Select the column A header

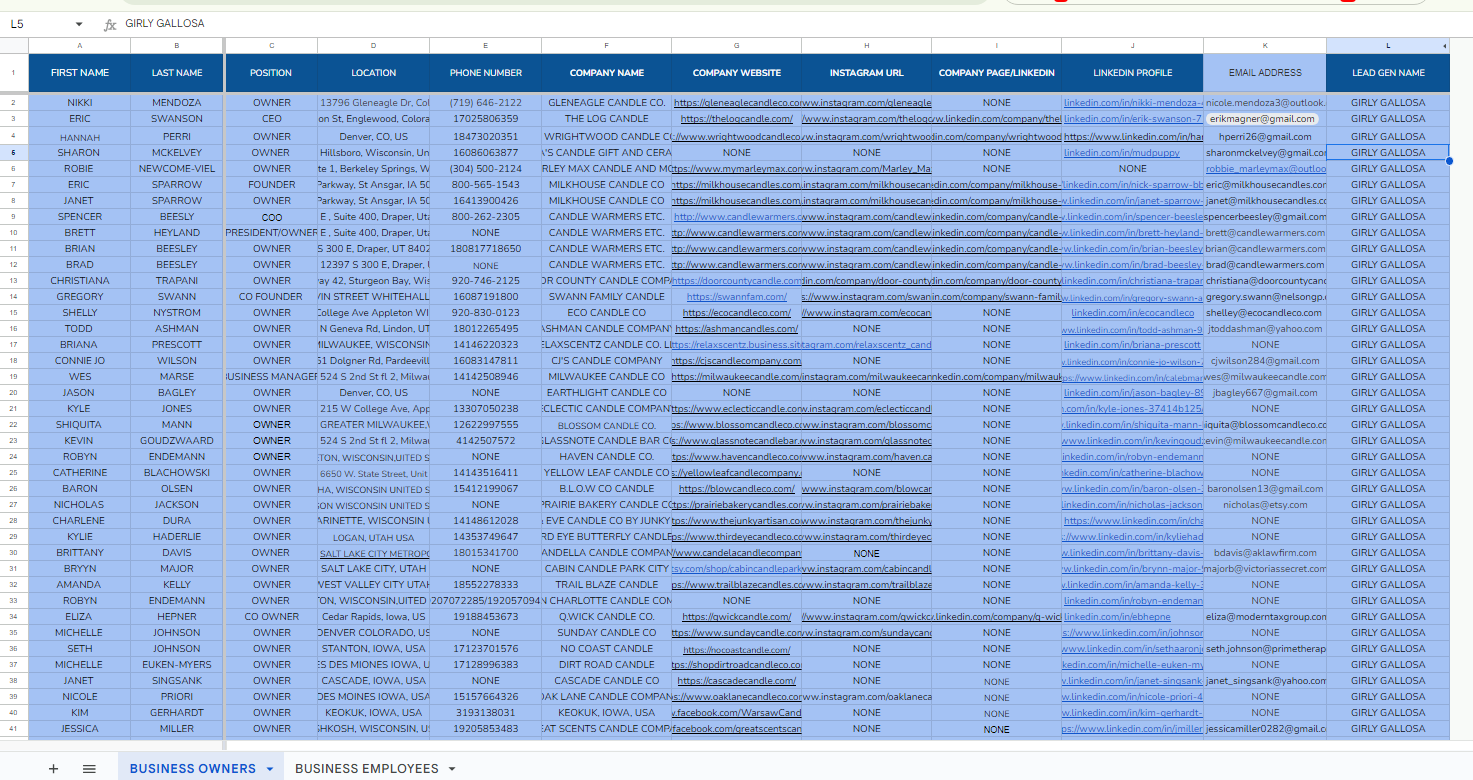point(80,46)
